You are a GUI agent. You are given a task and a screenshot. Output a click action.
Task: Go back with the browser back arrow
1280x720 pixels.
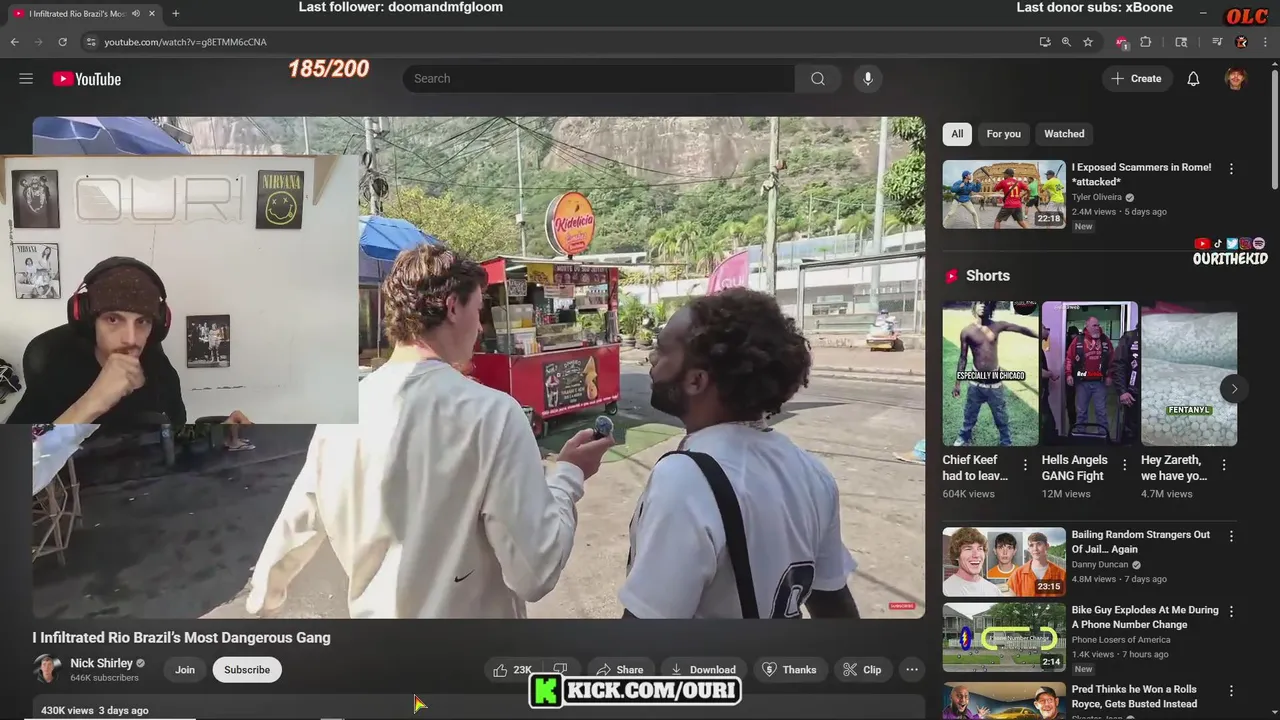tap(14, 42)
